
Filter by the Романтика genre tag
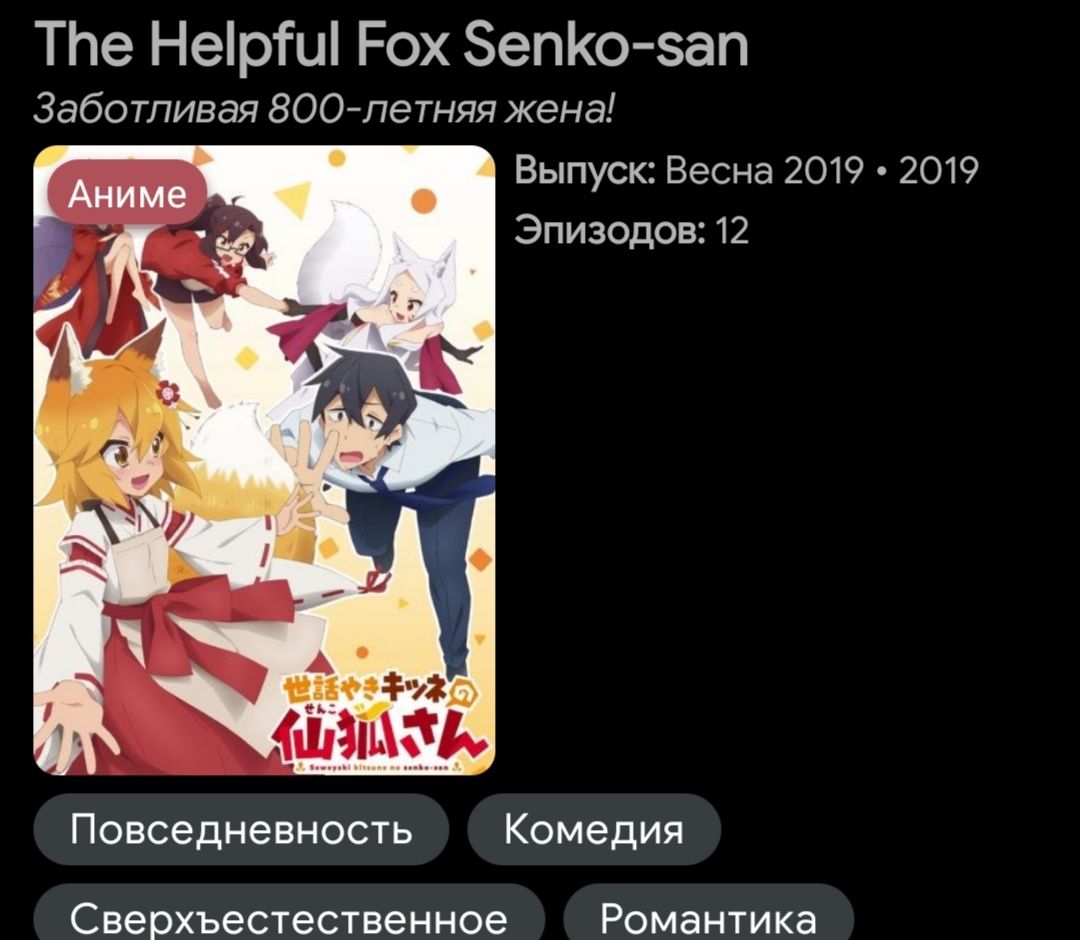coord(709,913)
